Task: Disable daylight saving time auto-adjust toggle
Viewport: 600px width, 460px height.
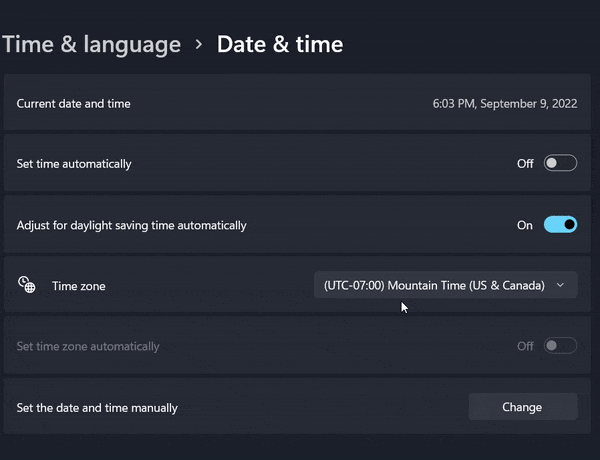Action: click(x=560, y=225)
